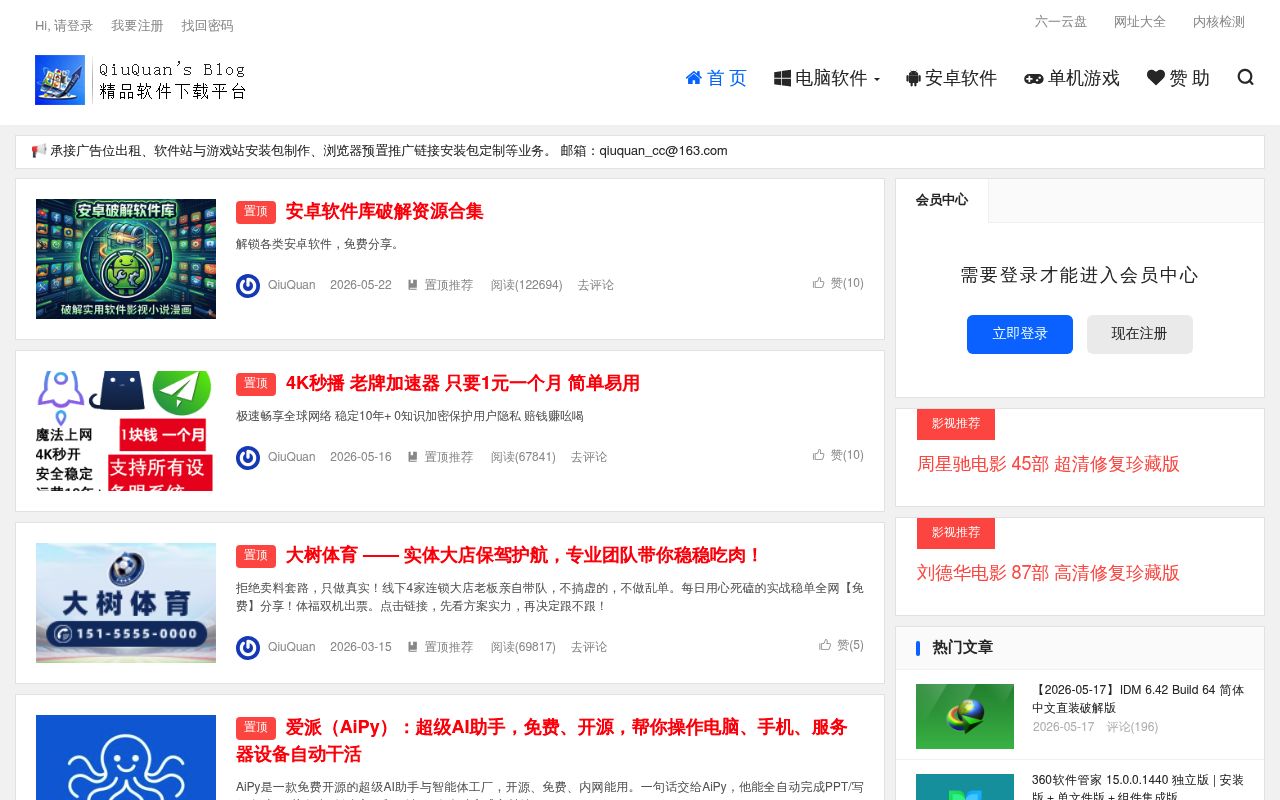Image resolution: width=1280 pixels, height=800 pixels.
Task: Like the 大树体育 post
Action: click(841, 645)
